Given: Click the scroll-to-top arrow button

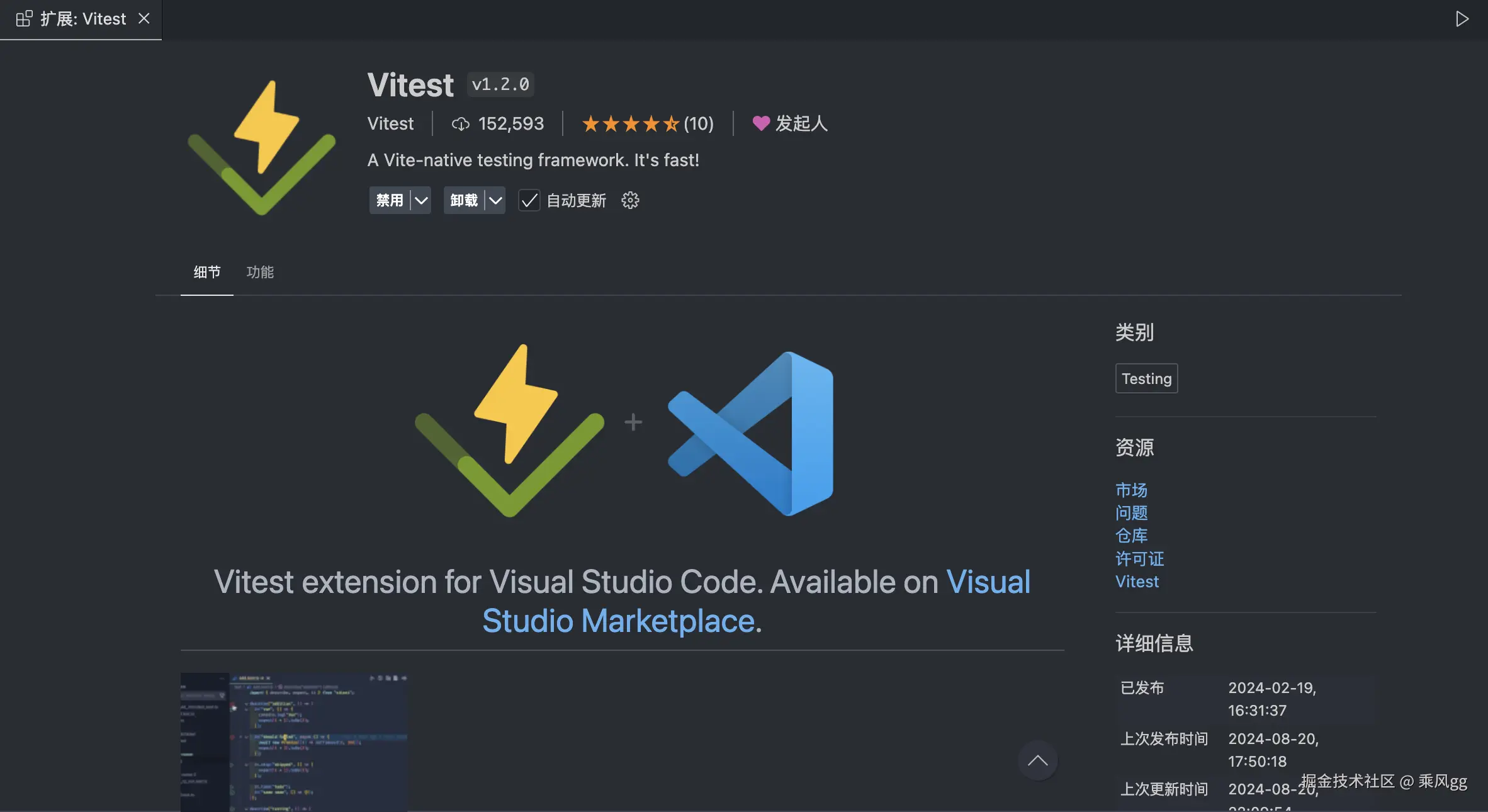Looking at the screenshot, I should tap(1037, 760).
